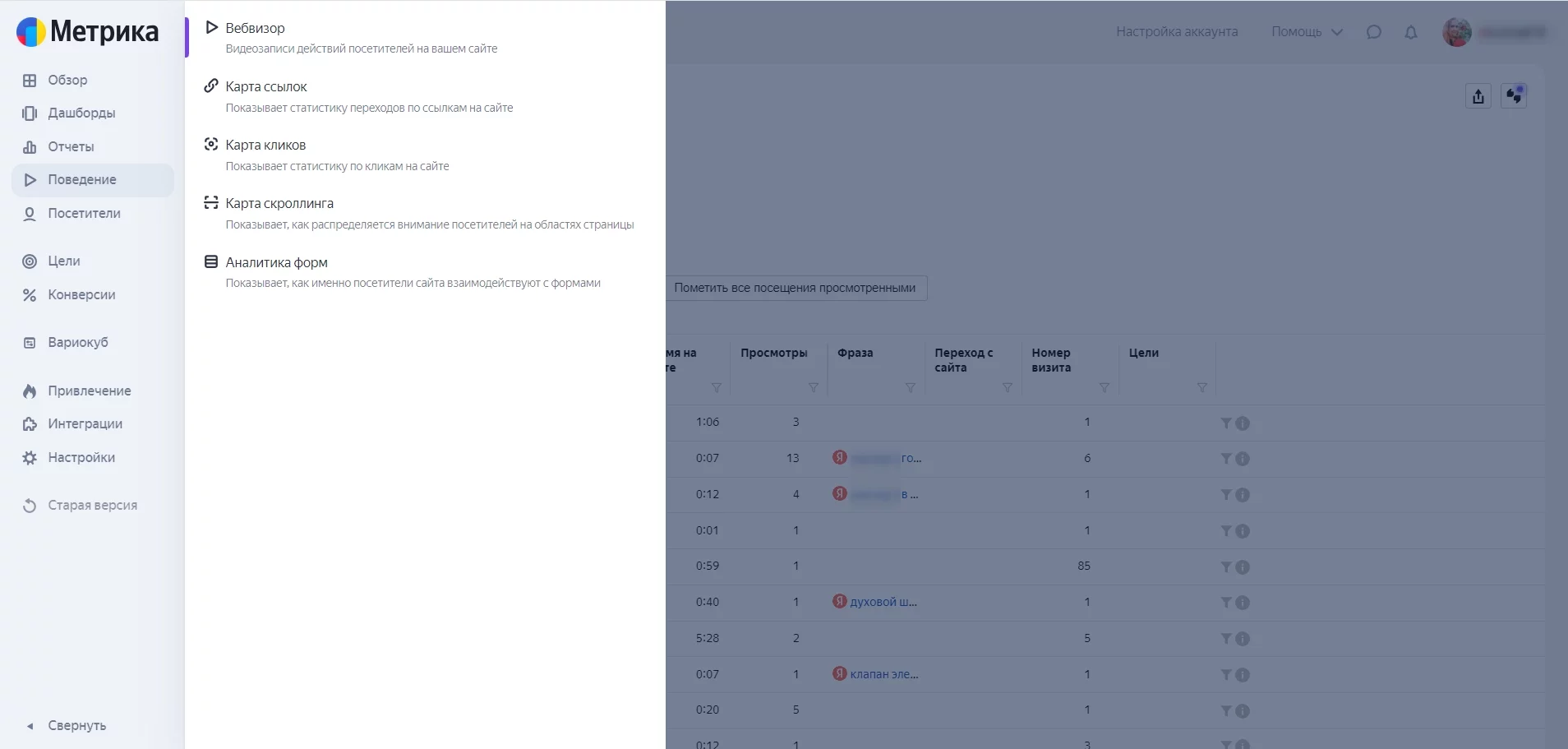1568x749 pixels.
Task: Click the Yandex icon beside клапан эле...
Action: [x=839, y=673]
